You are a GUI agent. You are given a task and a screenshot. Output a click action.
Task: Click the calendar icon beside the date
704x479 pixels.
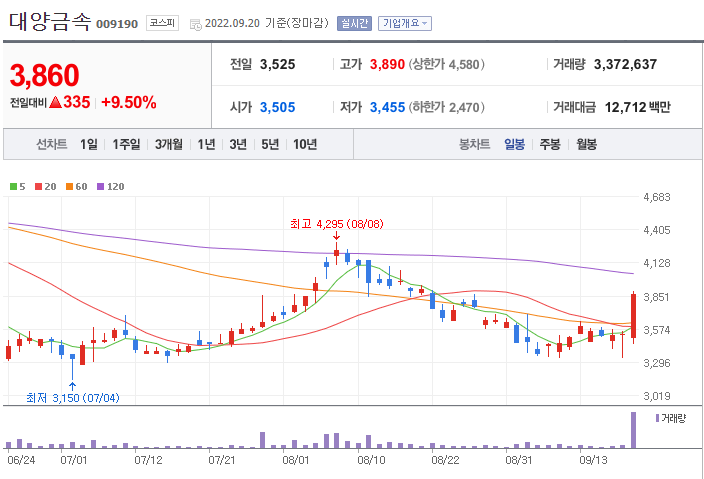click(195, 24)
